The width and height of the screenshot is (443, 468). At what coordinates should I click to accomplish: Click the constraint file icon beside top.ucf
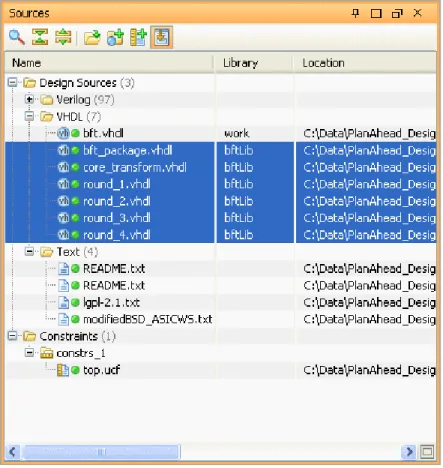pyautogui.click(x=63, y=370)
